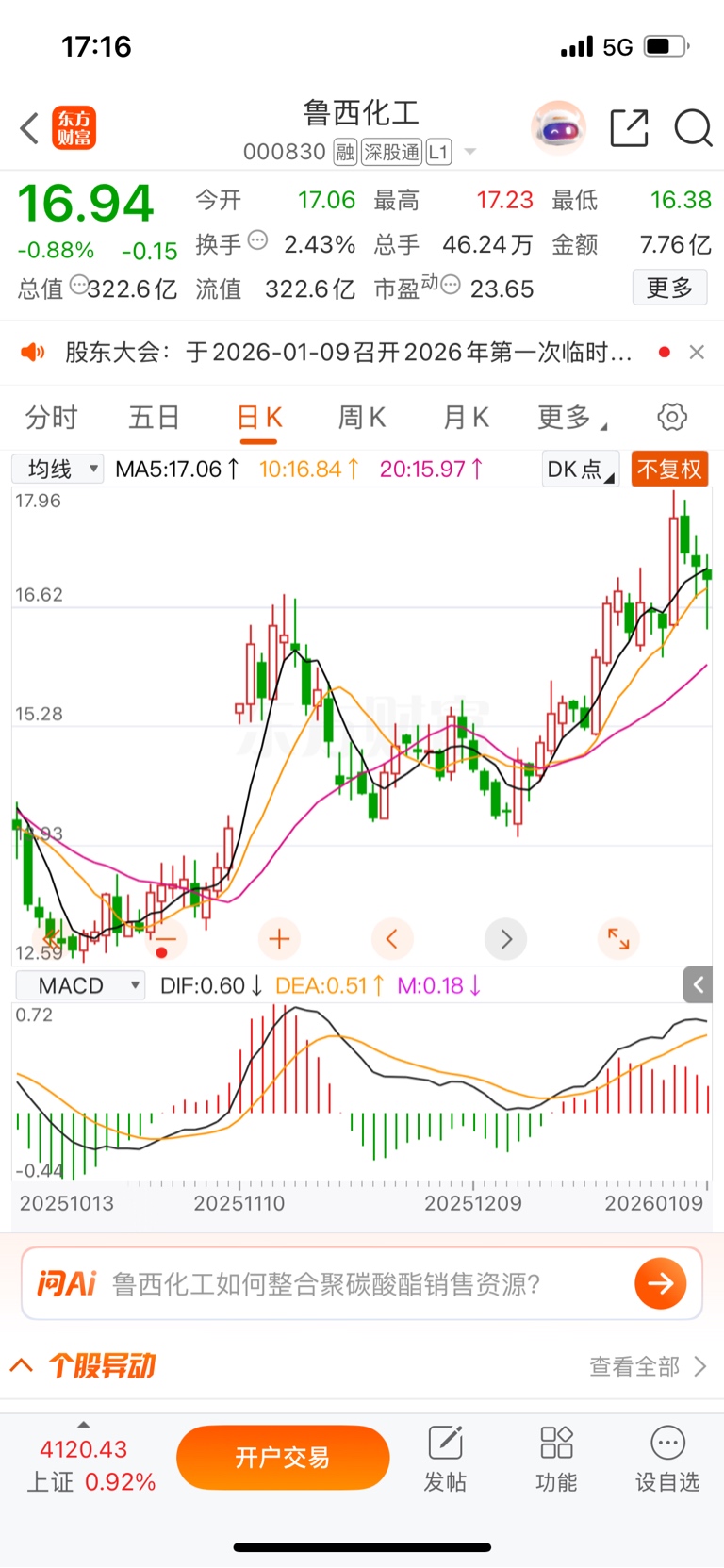Tap the MACD M:0.18 value
The height and width of the screenshot is (1568, 724).
point(439,985)
